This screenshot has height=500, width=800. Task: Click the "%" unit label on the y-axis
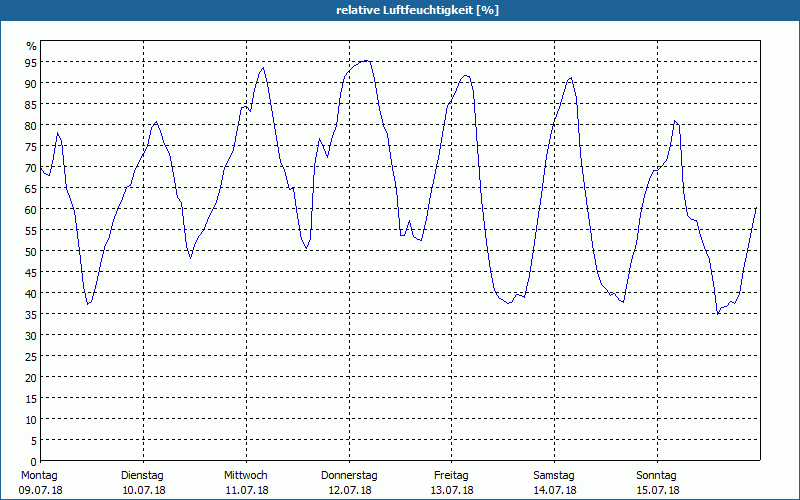(32, 46)
